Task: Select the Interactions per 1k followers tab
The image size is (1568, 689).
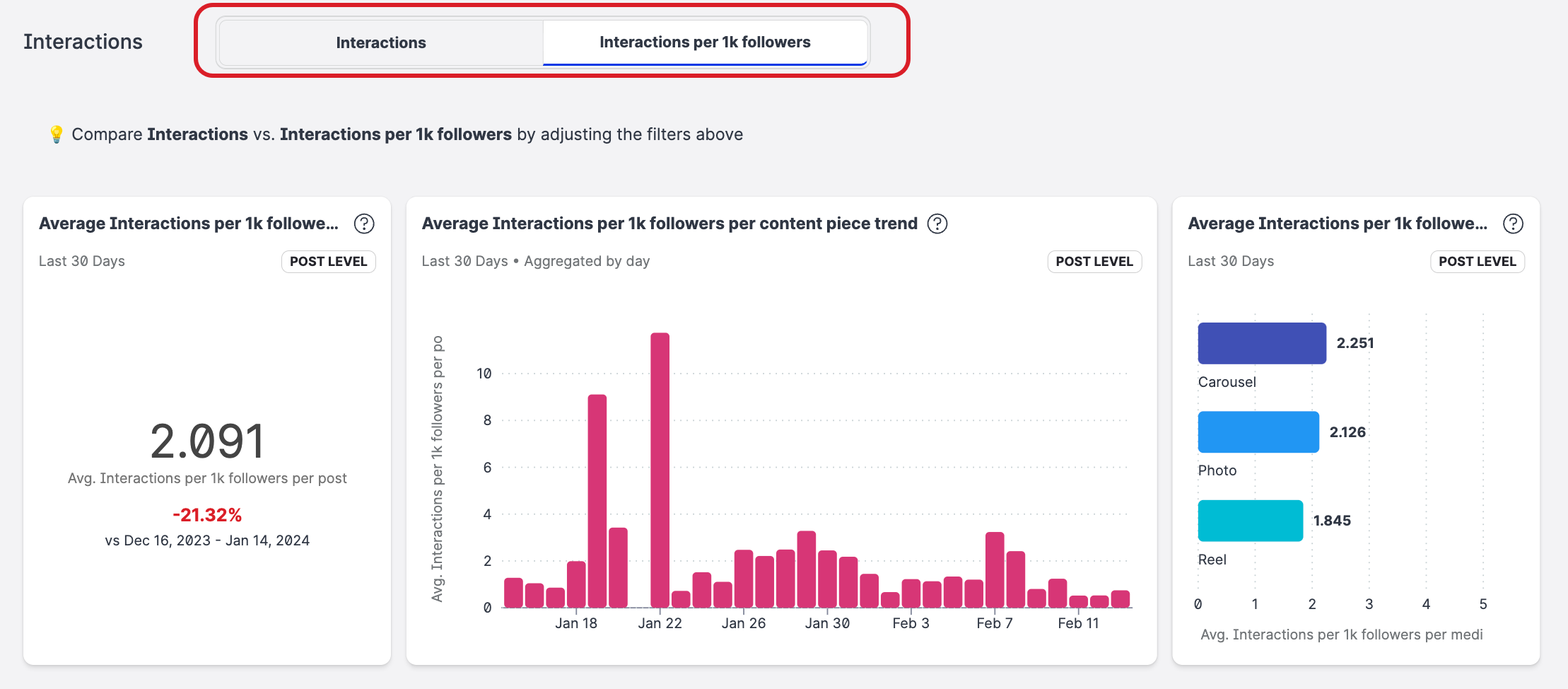Action: pos(704,42)
